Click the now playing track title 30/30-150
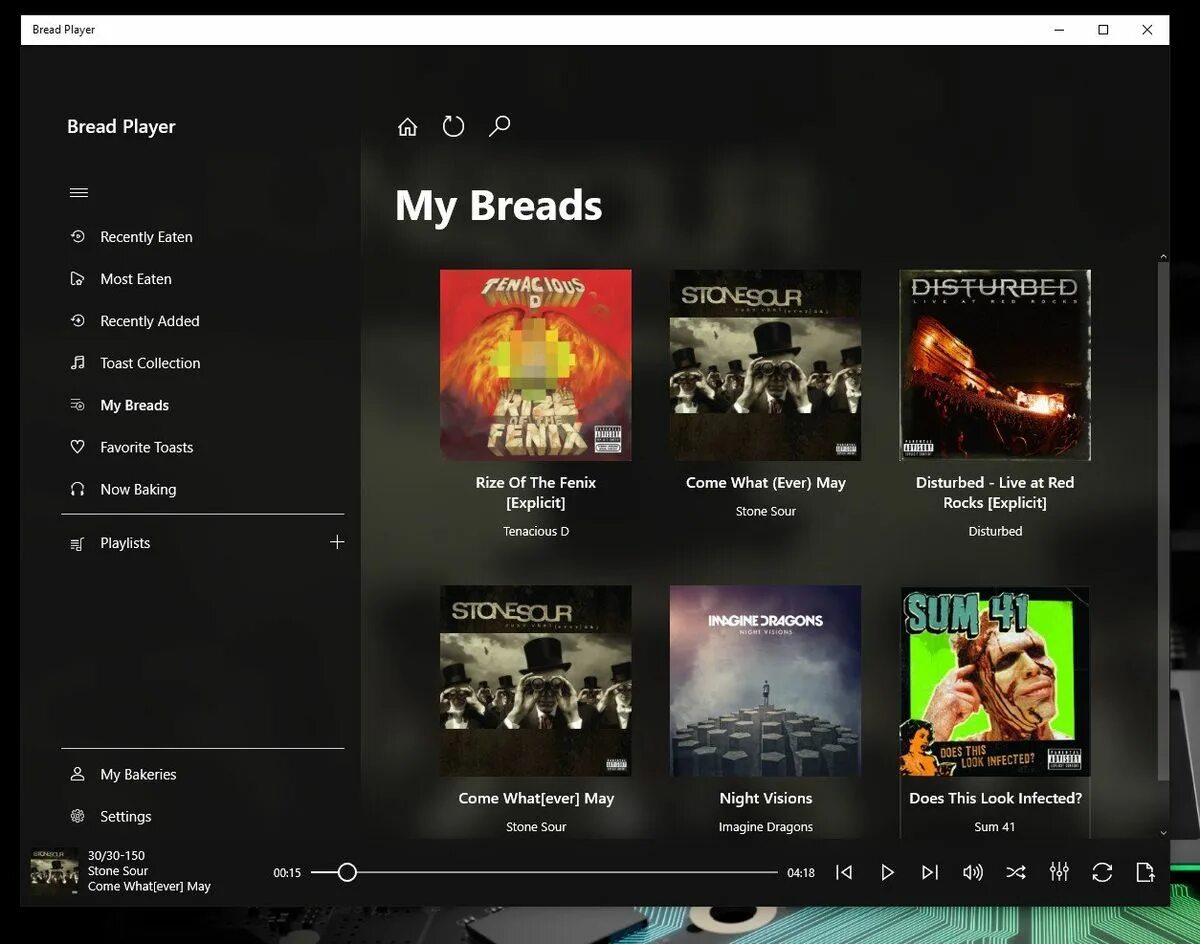The image size is (1200, 944). (116, 855)
